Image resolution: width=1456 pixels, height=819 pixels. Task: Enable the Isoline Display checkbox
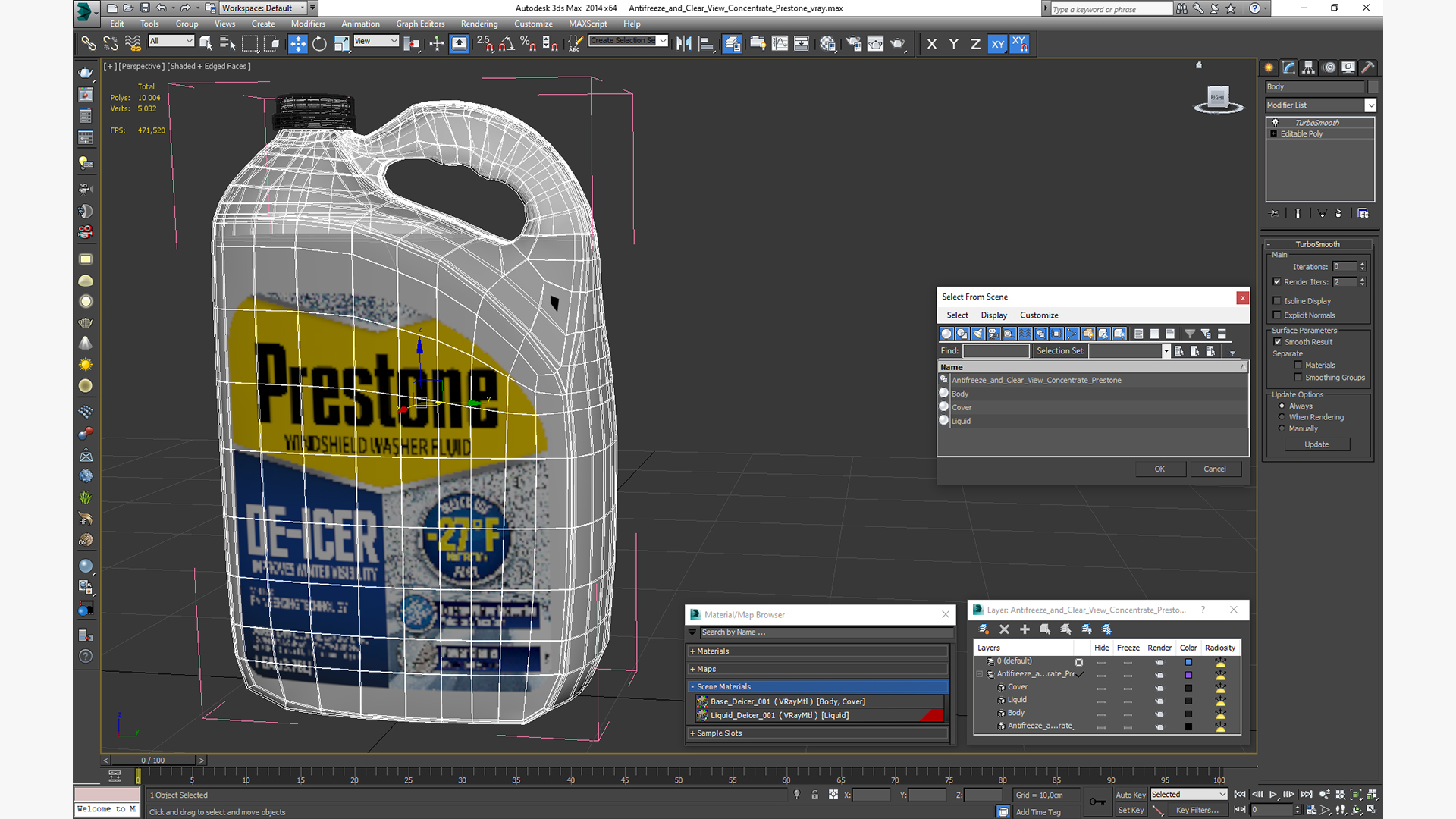click(x=1277, y=301)
